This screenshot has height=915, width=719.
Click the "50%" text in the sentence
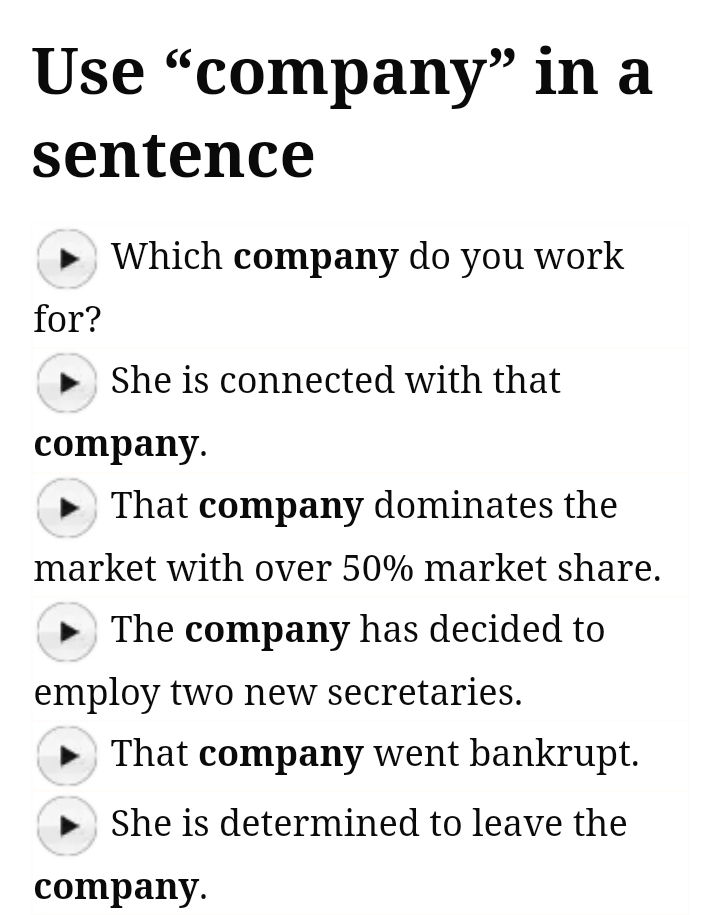click(378, 568)
